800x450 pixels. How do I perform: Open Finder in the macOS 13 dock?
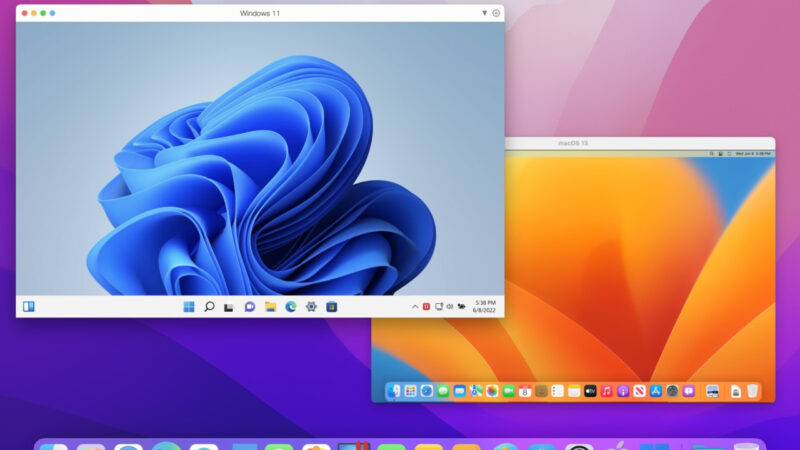tap(394, 391)
